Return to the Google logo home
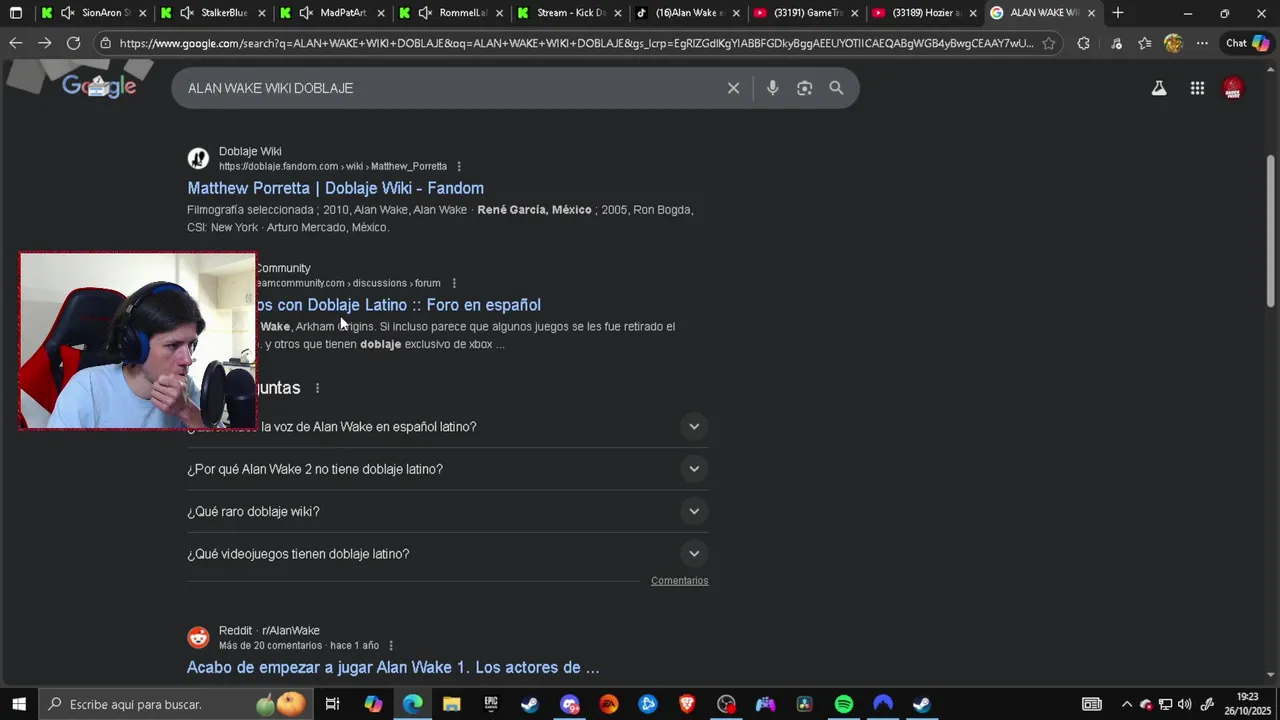This screenshot has width=1280, height=720. (x=99, y=87)
